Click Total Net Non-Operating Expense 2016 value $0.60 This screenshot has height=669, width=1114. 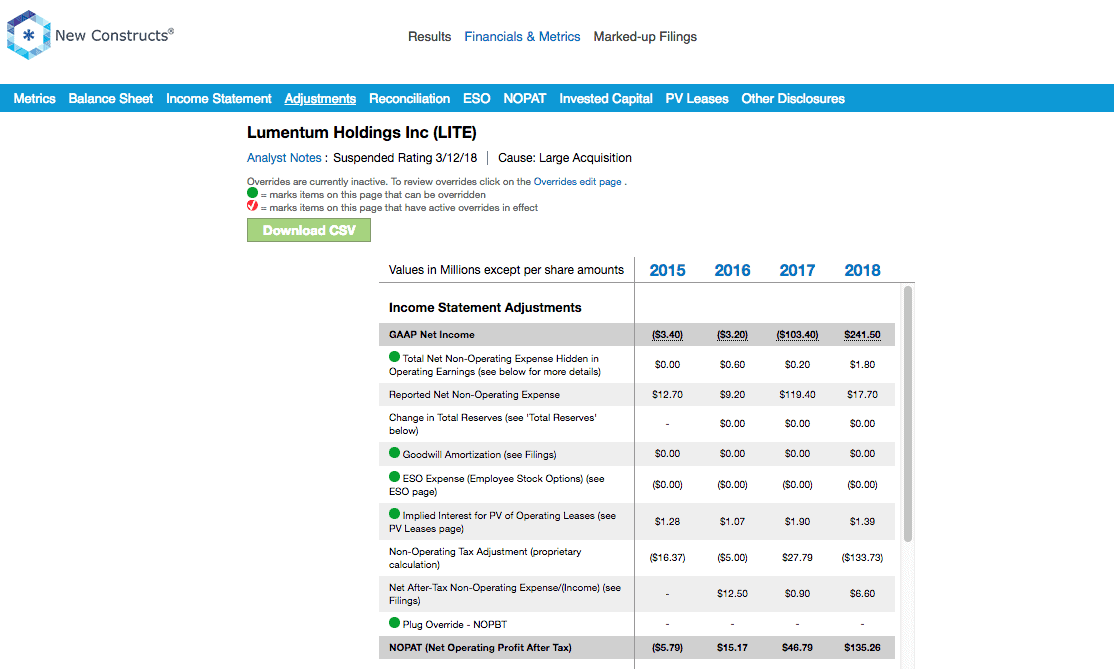tap(732, 364)
